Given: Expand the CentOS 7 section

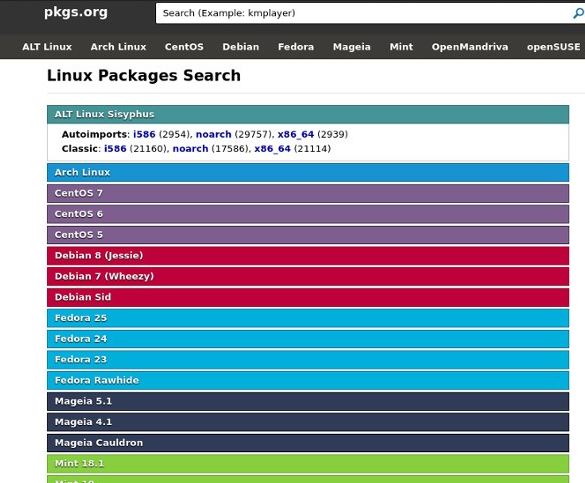Looking at the screenshot, I should click(308, 193).
